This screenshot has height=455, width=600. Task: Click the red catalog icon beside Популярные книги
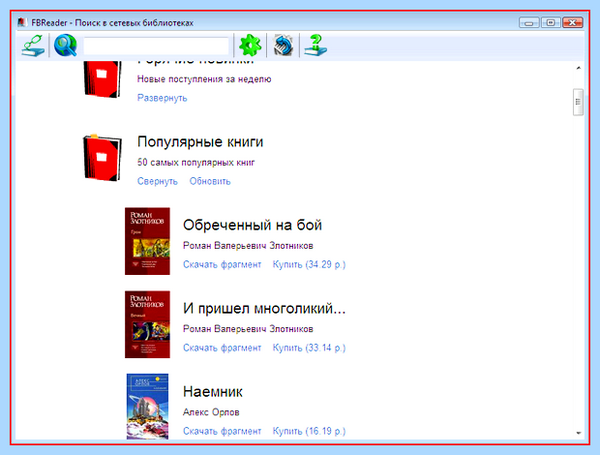click(x=102, y=158)
